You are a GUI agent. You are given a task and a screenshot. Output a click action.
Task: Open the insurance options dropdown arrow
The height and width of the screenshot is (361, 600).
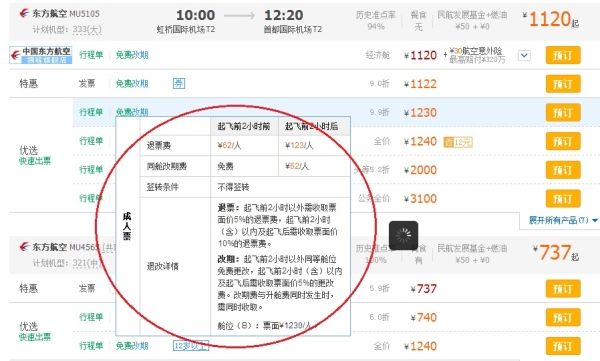(x=524, y=56)
